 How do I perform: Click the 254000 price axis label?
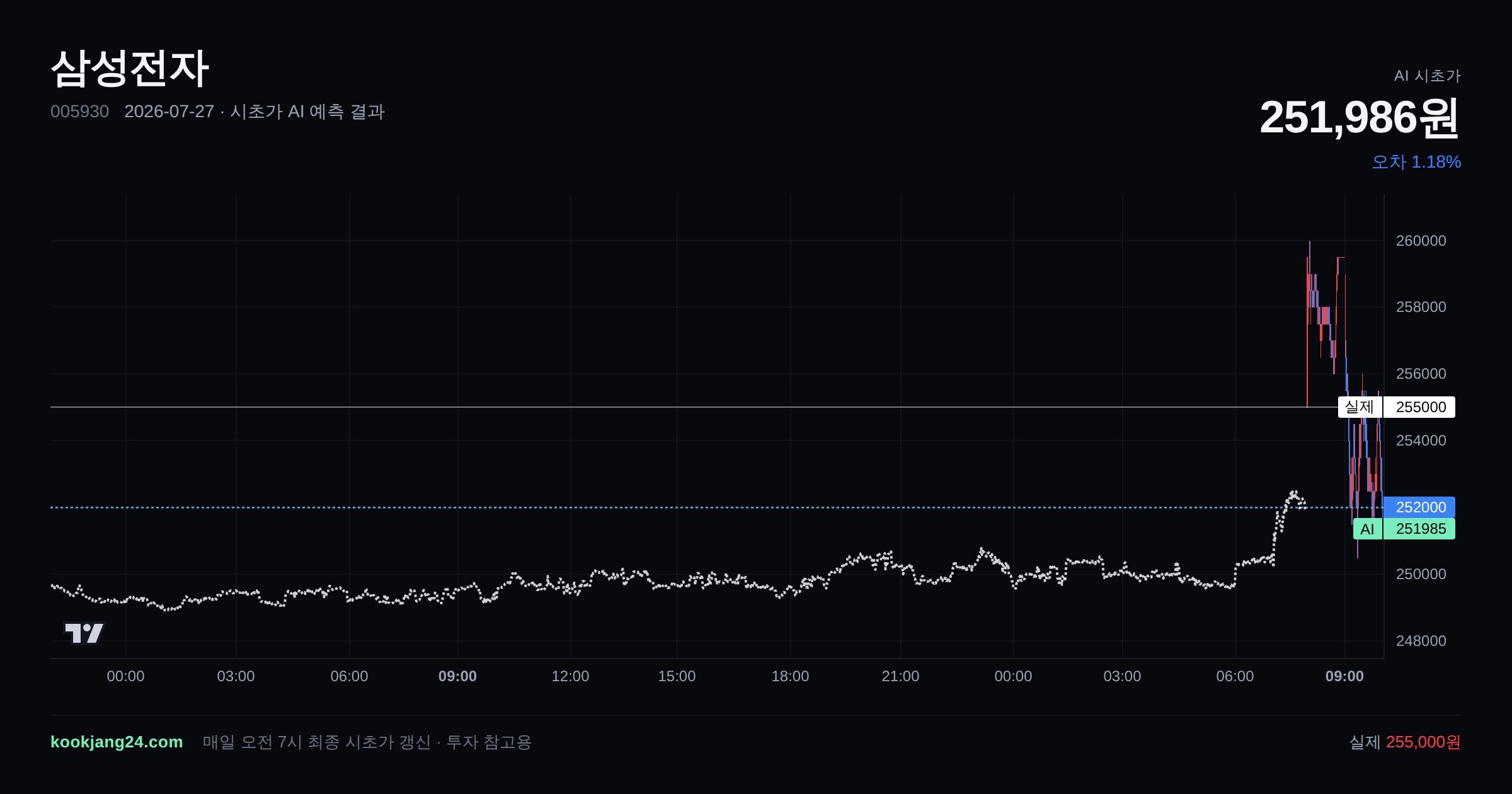1421,440
